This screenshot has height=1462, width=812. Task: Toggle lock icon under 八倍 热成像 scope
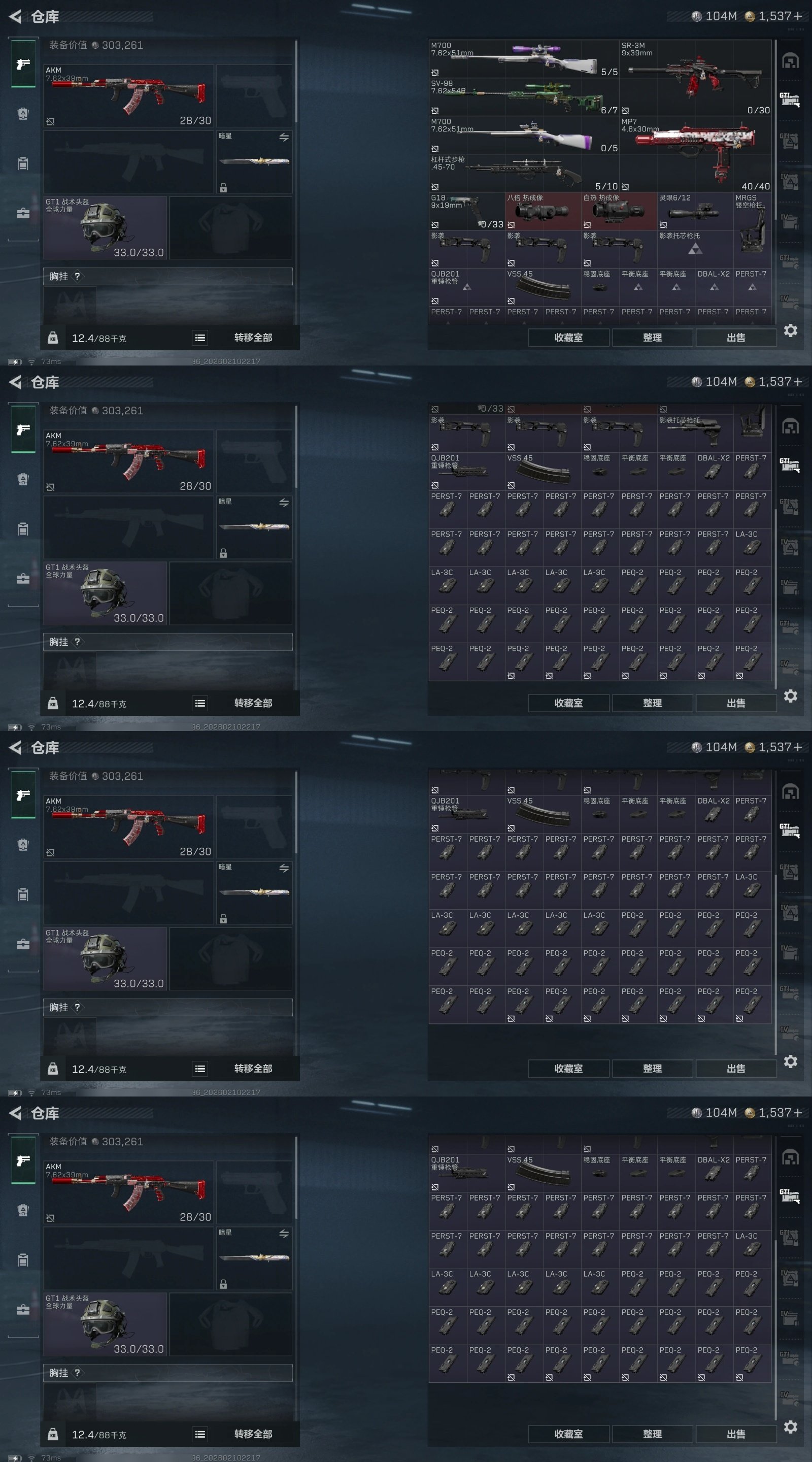coord(511,225)
